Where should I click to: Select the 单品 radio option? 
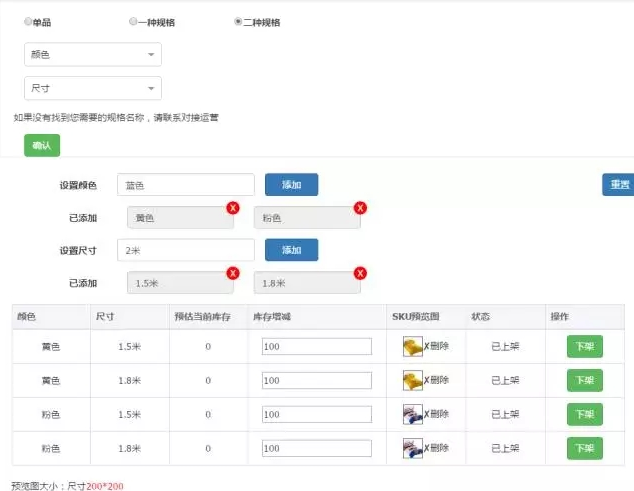tap(28, 21)
